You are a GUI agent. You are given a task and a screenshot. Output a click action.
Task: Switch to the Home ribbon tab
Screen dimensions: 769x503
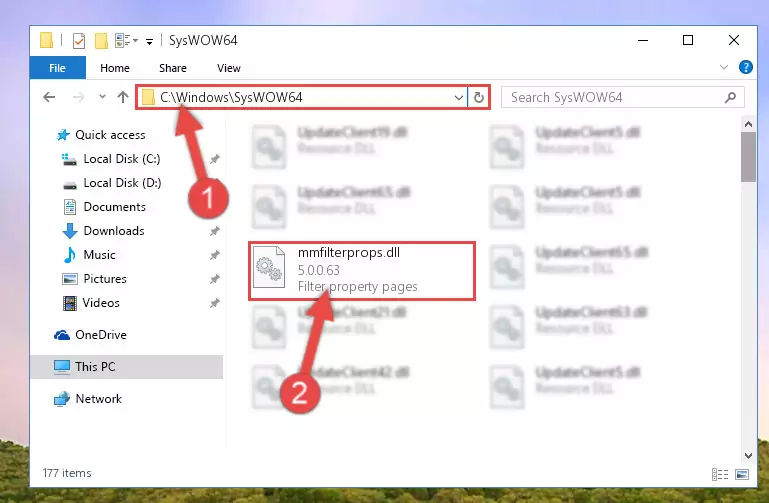(115, 68)
